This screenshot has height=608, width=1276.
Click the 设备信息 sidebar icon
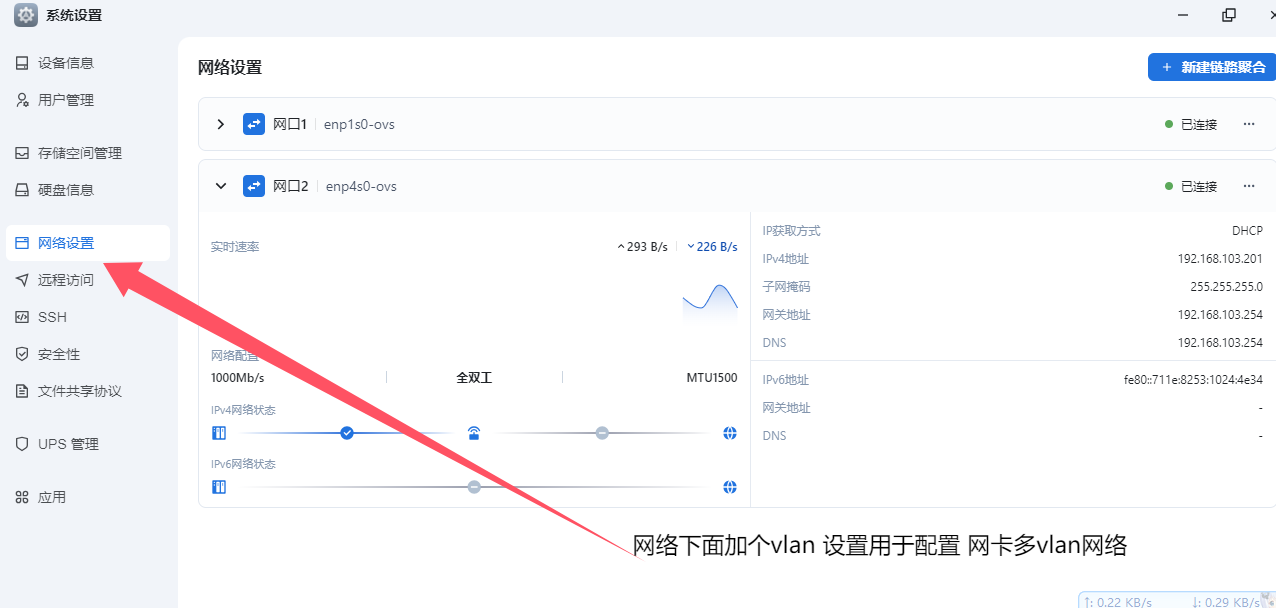click(x=22, y=63)
